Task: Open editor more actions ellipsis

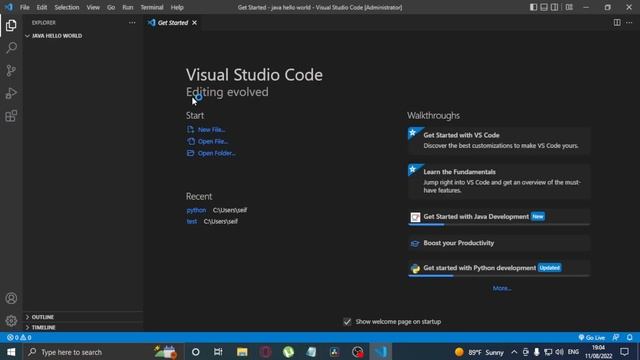Action: tap(629, 23)
